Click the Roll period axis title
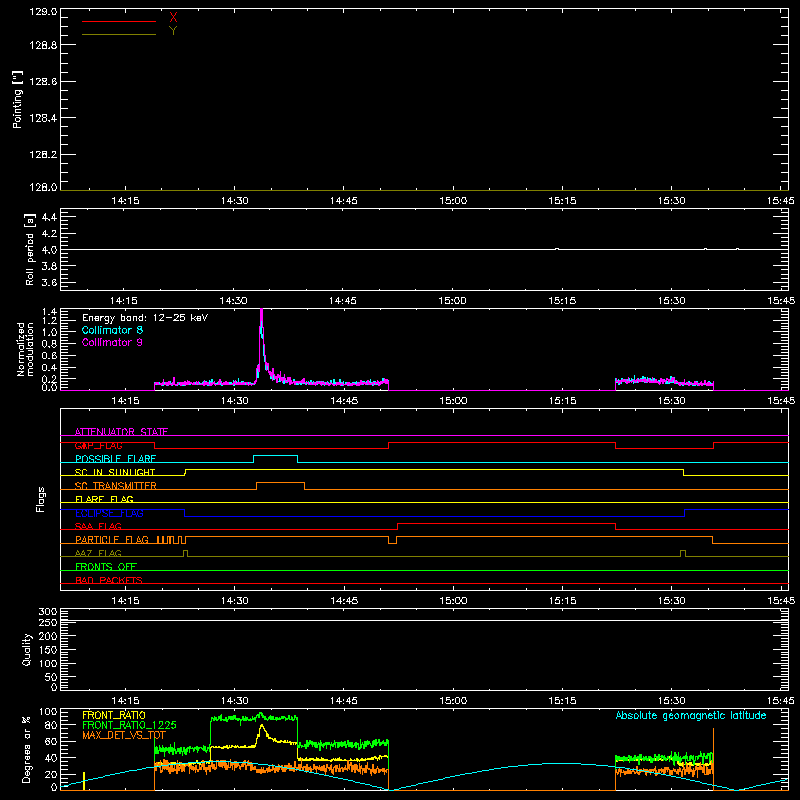The image size is (800, 800). (30, 249)
